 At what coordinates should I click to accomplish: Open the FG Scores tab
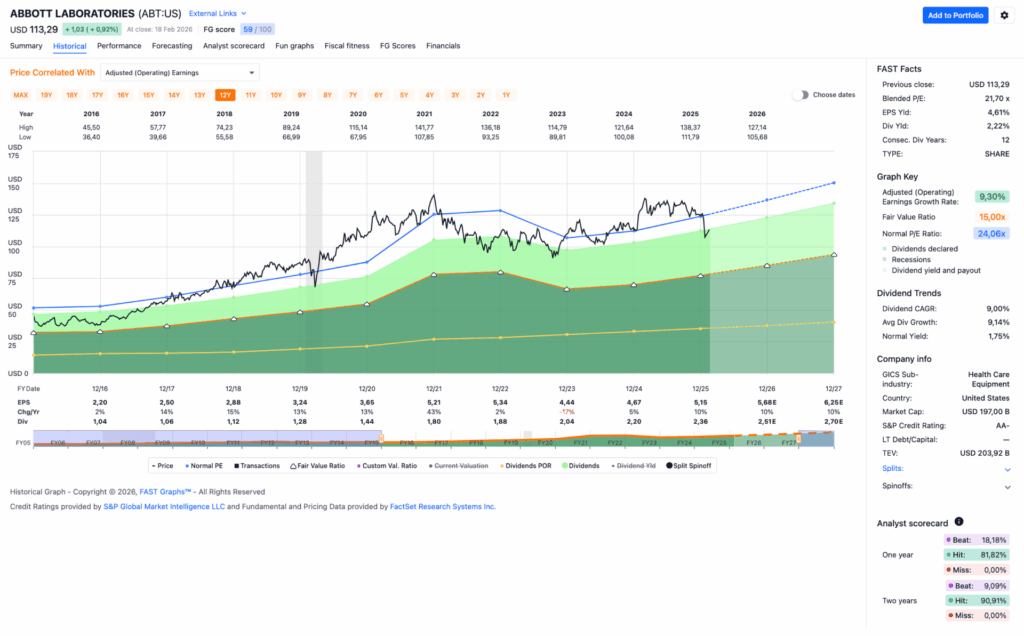397,46
